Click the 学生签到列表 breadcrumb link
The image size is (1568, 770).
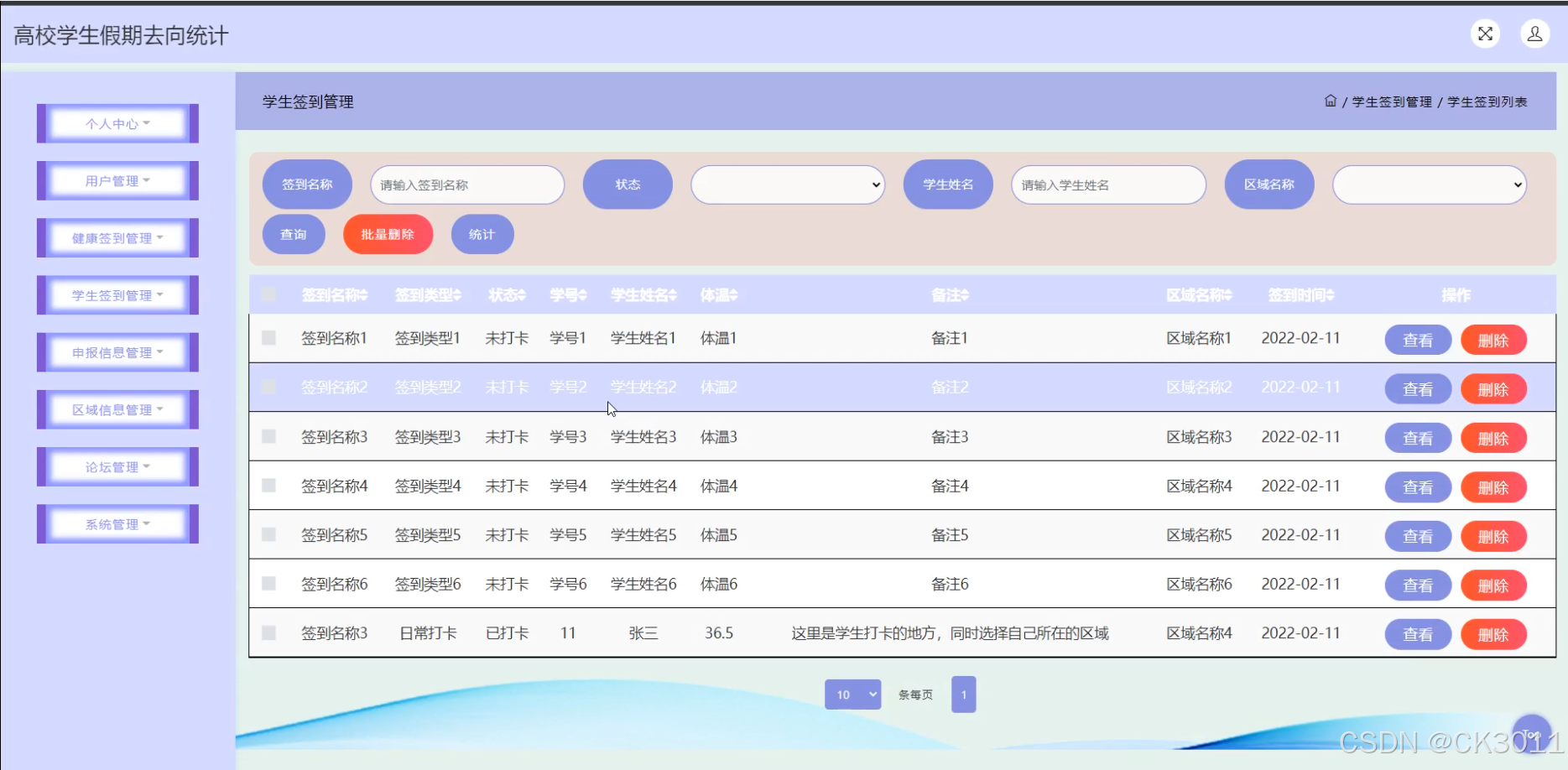coord(1487,101)
